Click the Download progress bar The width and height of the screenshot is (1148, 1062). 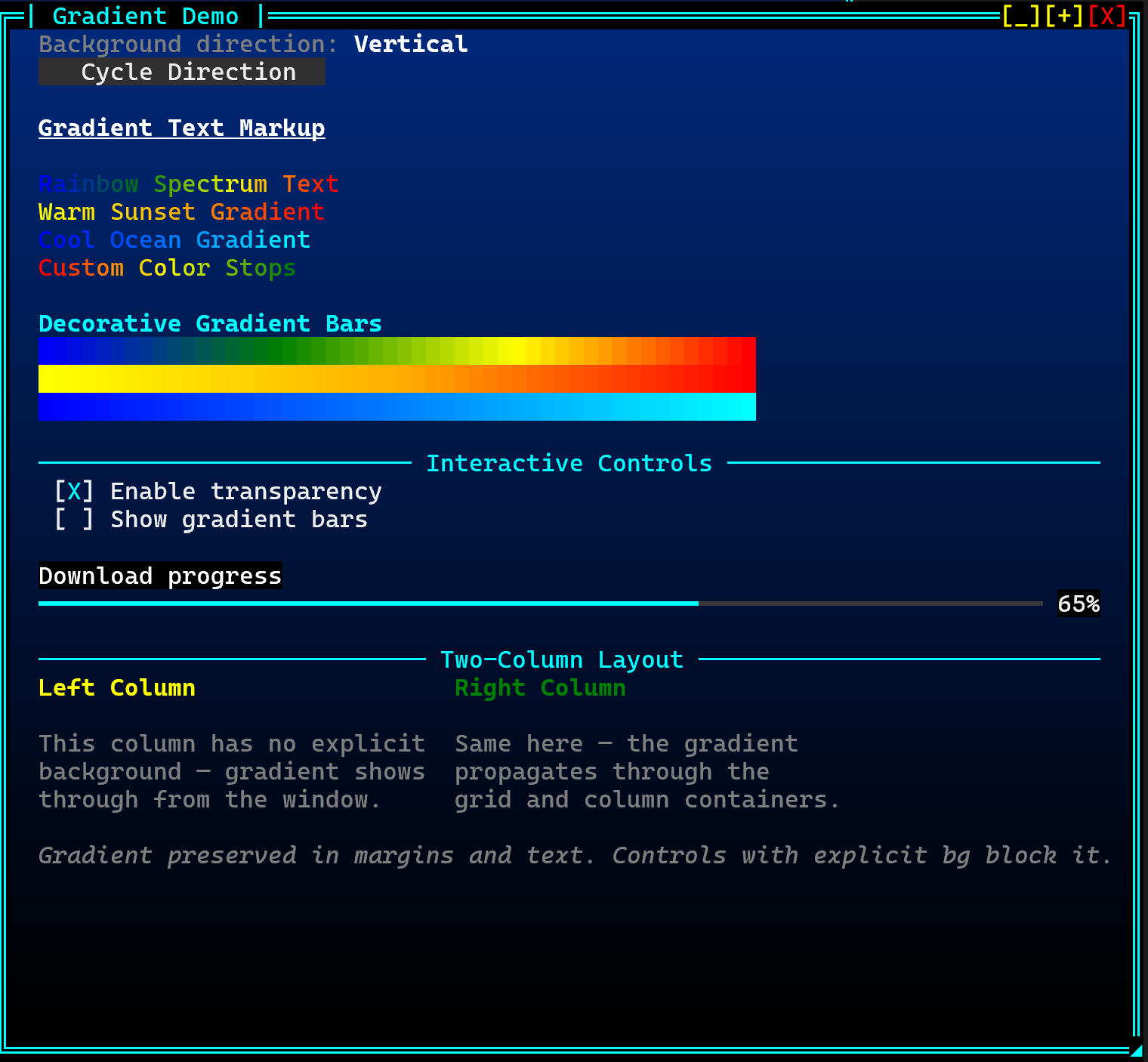[x=529, y=603]
